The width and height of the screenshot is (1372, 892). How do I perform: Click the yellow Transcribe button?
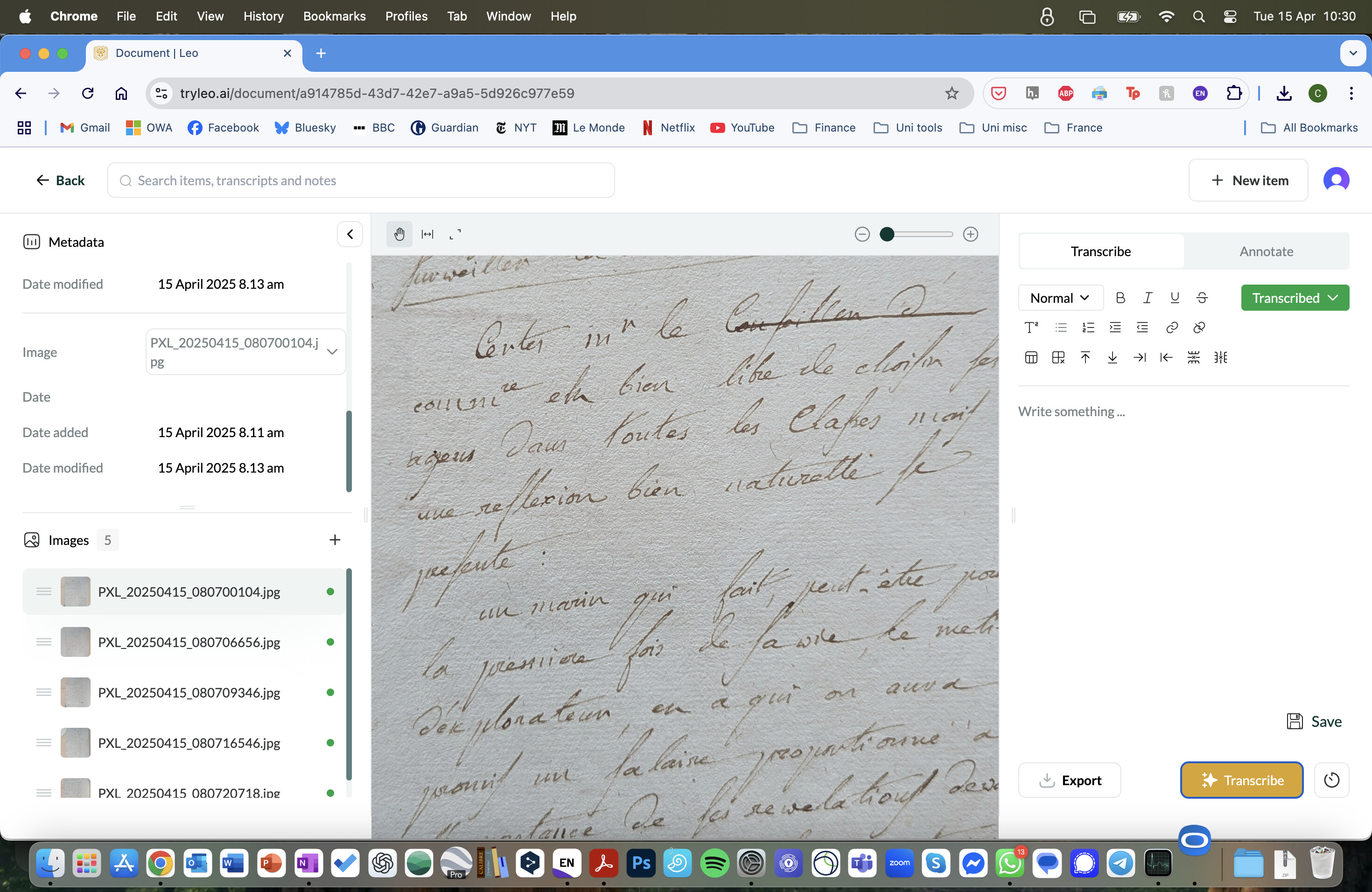[1241, 780]
